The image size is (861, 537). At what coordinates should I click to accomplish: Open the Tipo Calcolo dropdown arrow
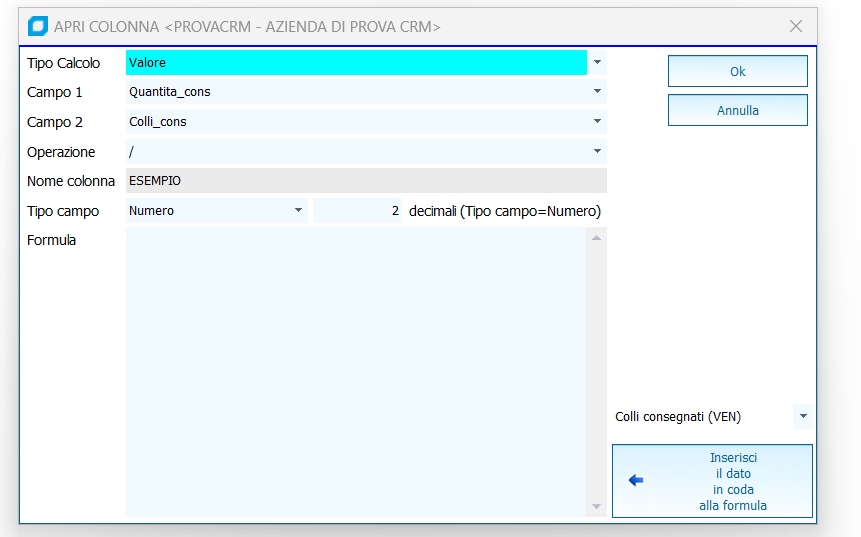[x=597, y=63]
